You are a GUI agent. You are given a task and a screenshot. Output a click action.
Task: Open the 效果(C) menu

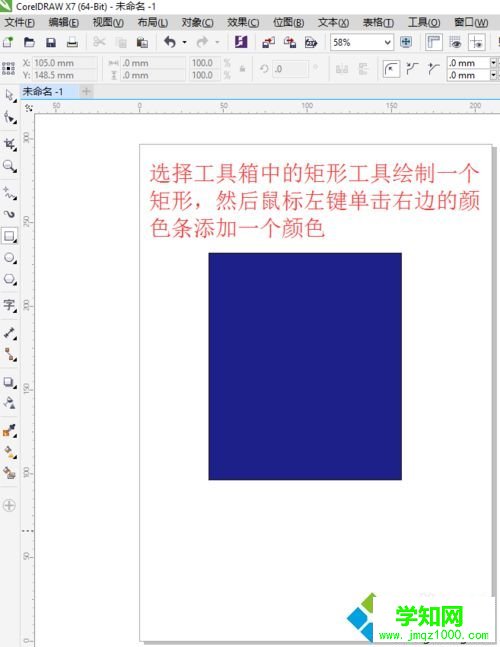coord(243,22)
